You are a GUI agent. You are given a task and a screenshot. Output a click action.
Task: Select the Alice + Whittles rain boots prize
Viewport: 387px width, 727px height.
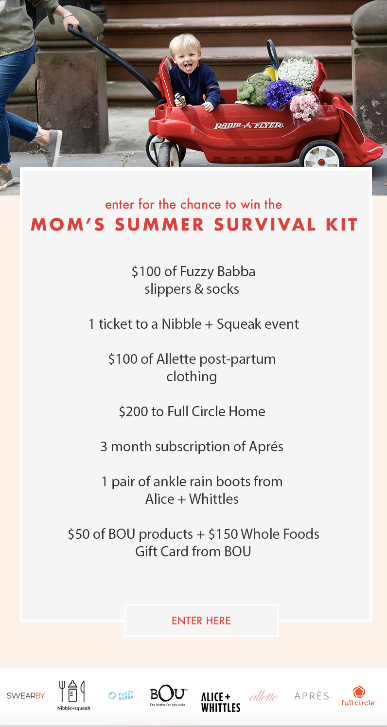192,490
